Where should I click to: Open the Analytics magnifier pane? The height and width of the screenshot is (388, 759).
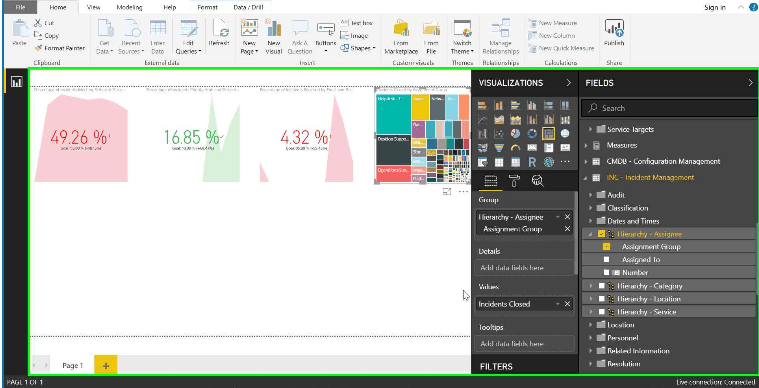[537, 181]
